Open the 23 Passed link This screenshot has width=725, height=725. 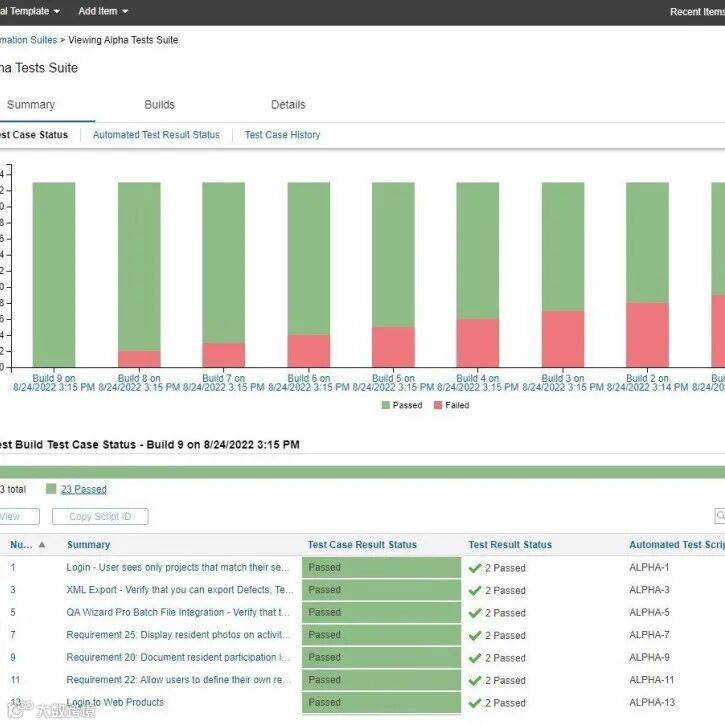coord(84,489)
